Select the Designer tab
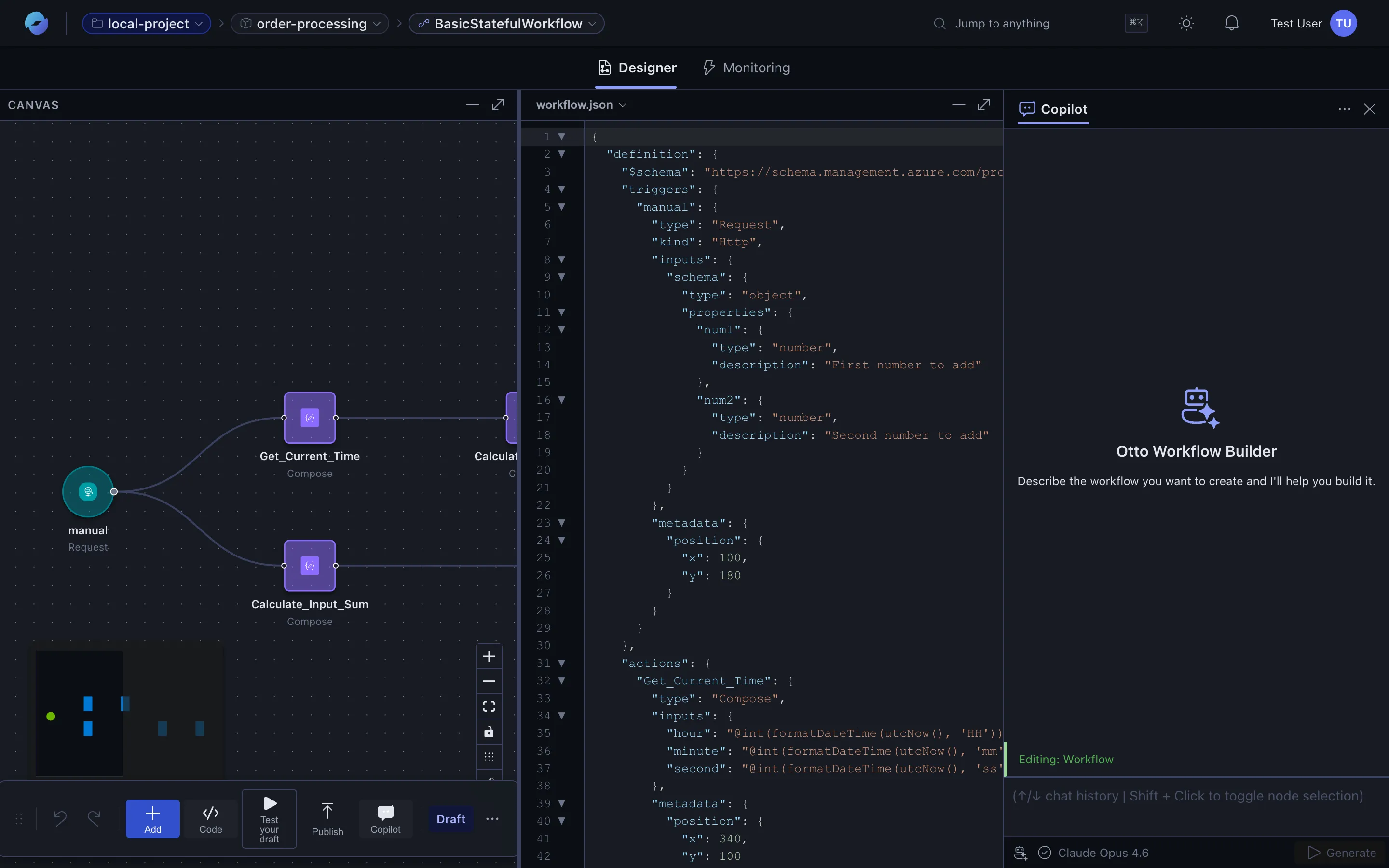Image resolution: width=1389 pixels, height=868 pixels. click(637, 68)
